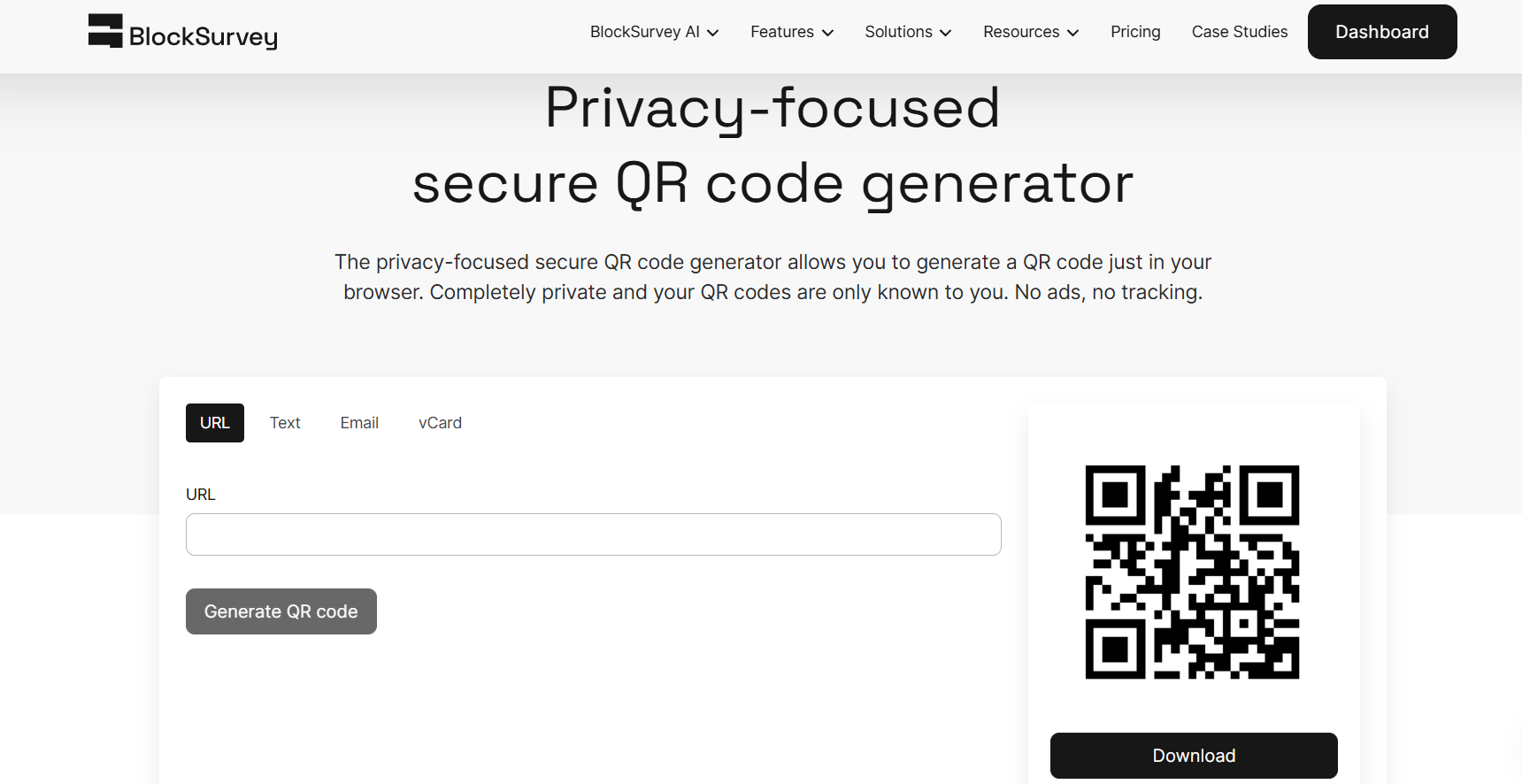The width and height of the screenshot is (1522, 784).
Task: Open the Features menu label
Action: click(781, 32)
